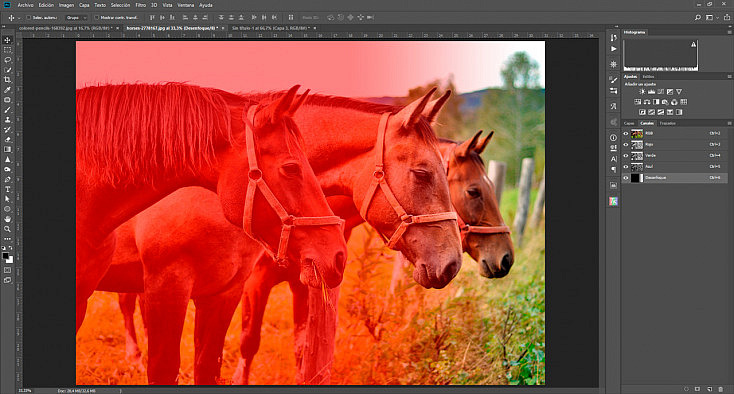Image resolution: width=734 pixels, height=394 pixels.
Task: Select the Move tool in the toolbar
Action: [x=7, y=40]
